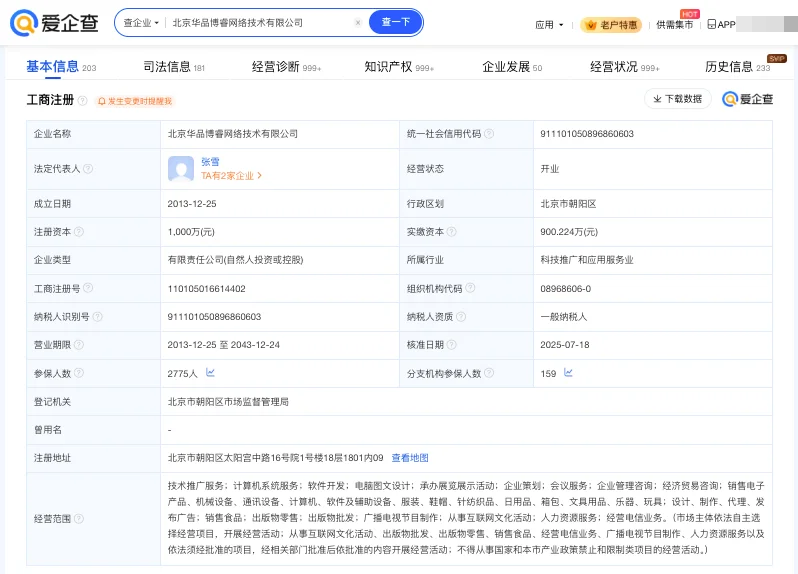Screen dimensions: 798x574
Task: Click help icon next to 核准日期
Action: coord(451,345)
